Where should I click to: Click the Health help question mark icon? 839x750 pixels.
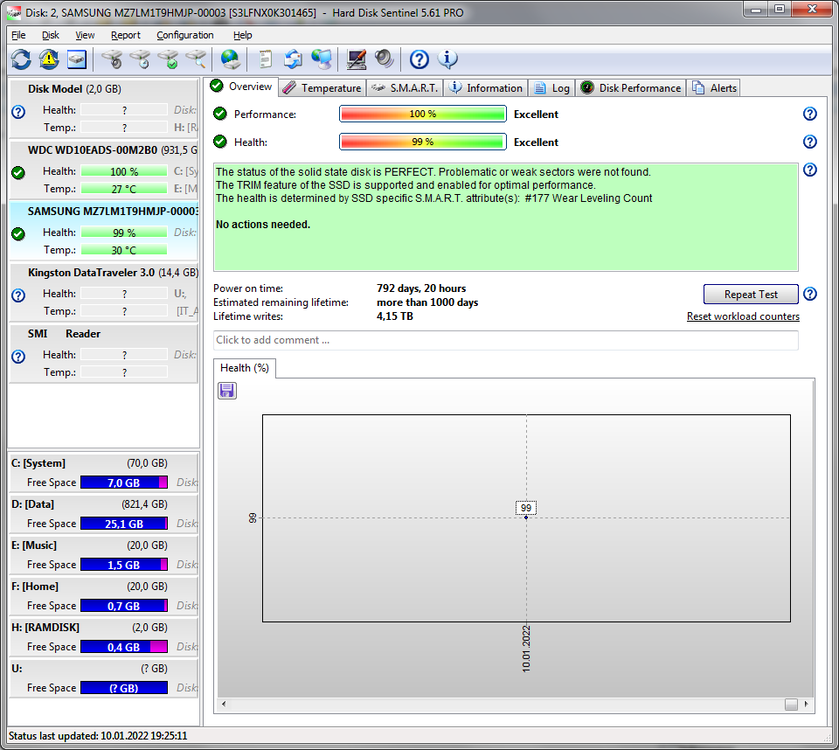(809, 142)
